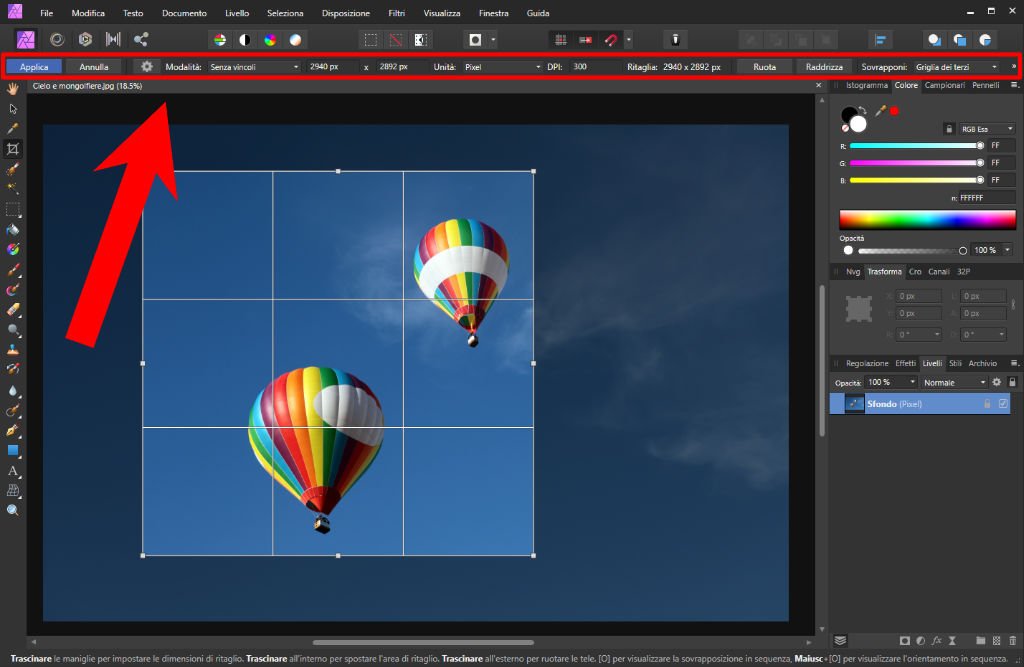
Task: Select the Crop tool
Action: click(x=12, y=149)
